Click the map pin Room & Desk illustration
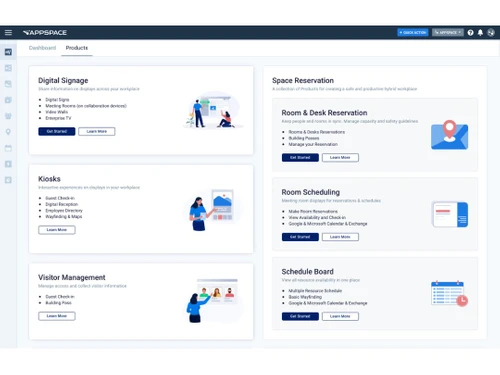 pyautogui.click(x=449, y=135)
